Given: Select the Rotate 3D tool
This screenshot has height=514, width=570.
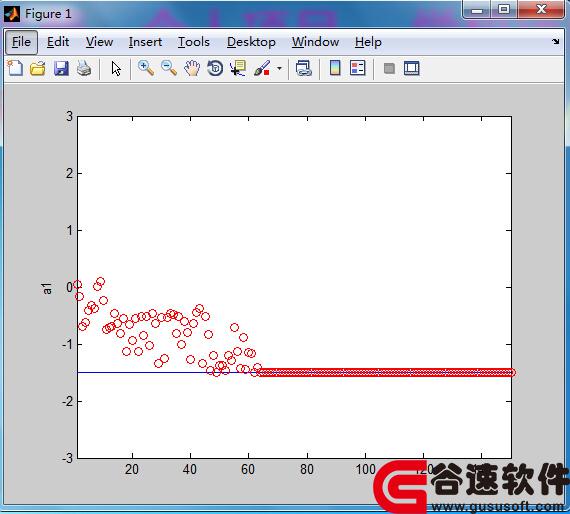Looking at the screenshot, I should 215,68.
